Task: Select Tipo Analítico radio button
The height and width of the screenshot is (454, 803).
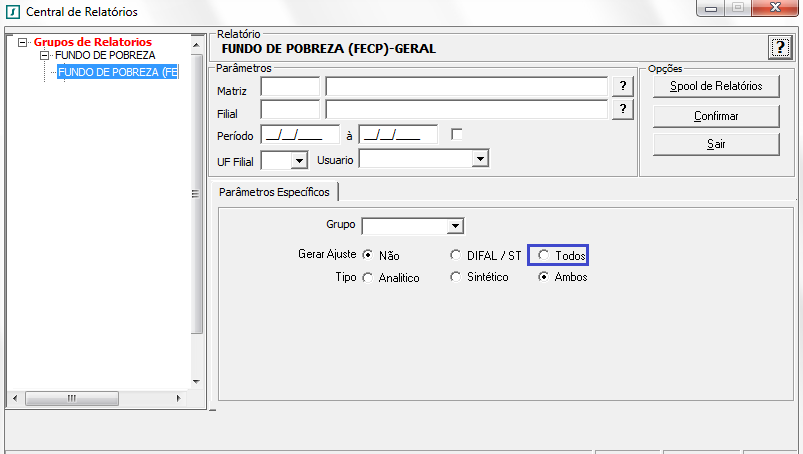Action: (368, 277)
